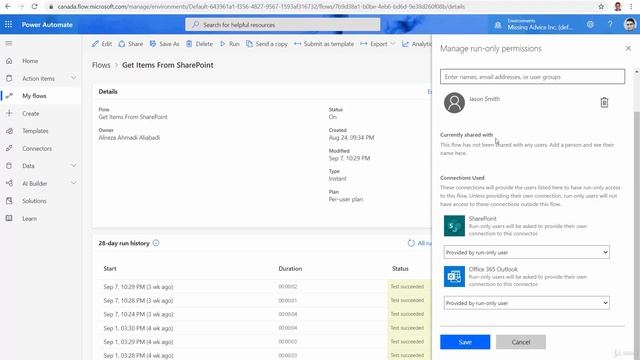Save the run-only permissions
Viewport: 640px width, 360px height.
point(465,342)
